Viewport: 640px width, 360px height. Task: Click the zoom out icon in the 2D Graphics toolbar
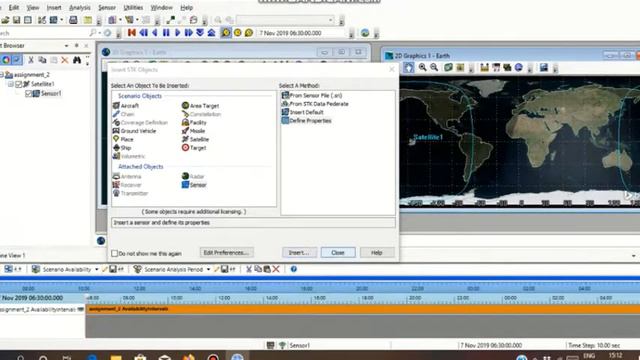pos(434,67)
